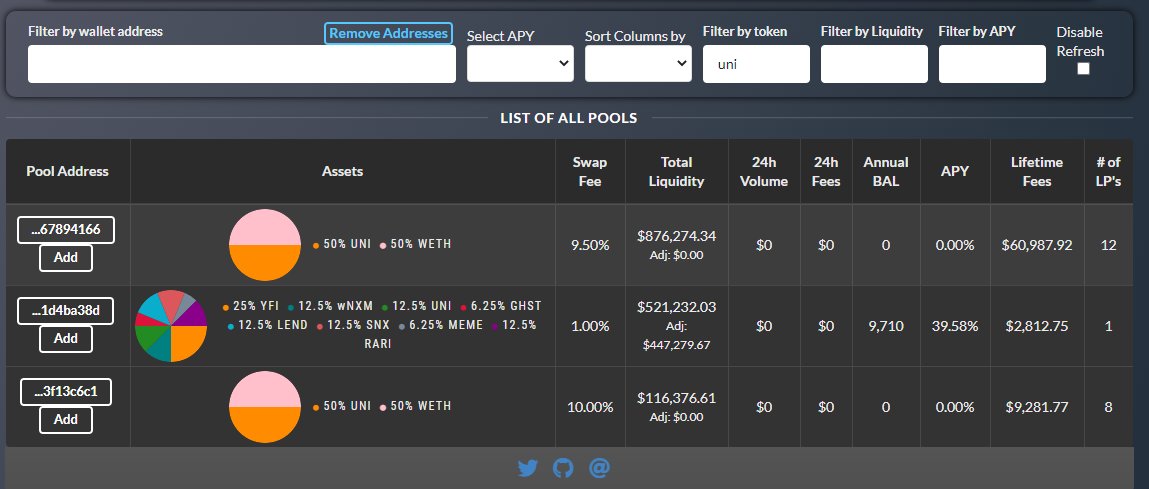
Task: Click pool address ...1d4ba38d button
Action: pyautogui.click(x=66, y=312)
